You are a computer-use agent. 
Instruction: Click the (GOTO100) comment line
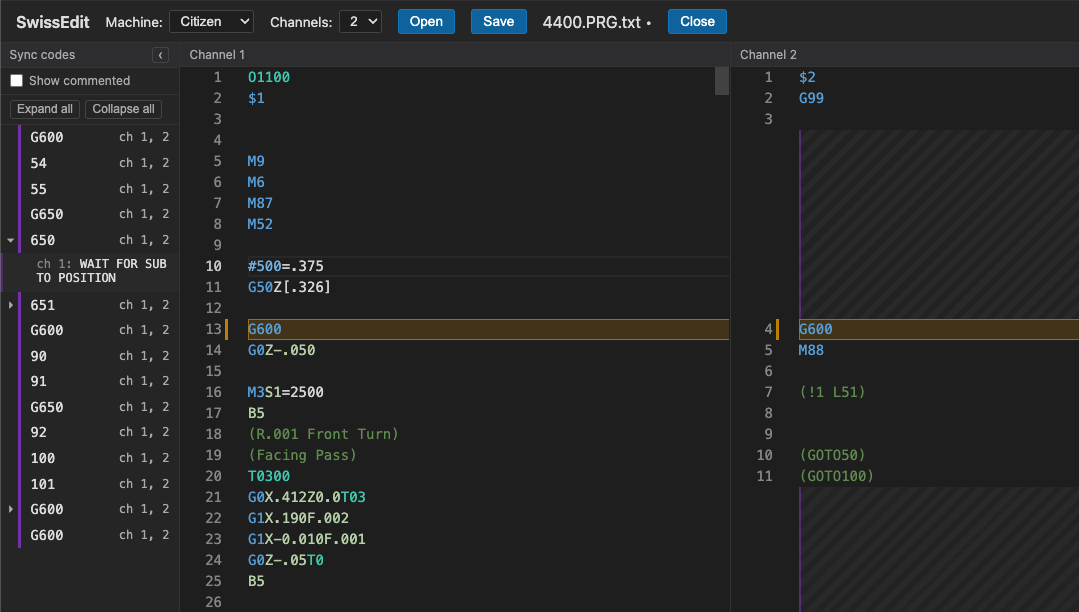[x=836, y=476]
